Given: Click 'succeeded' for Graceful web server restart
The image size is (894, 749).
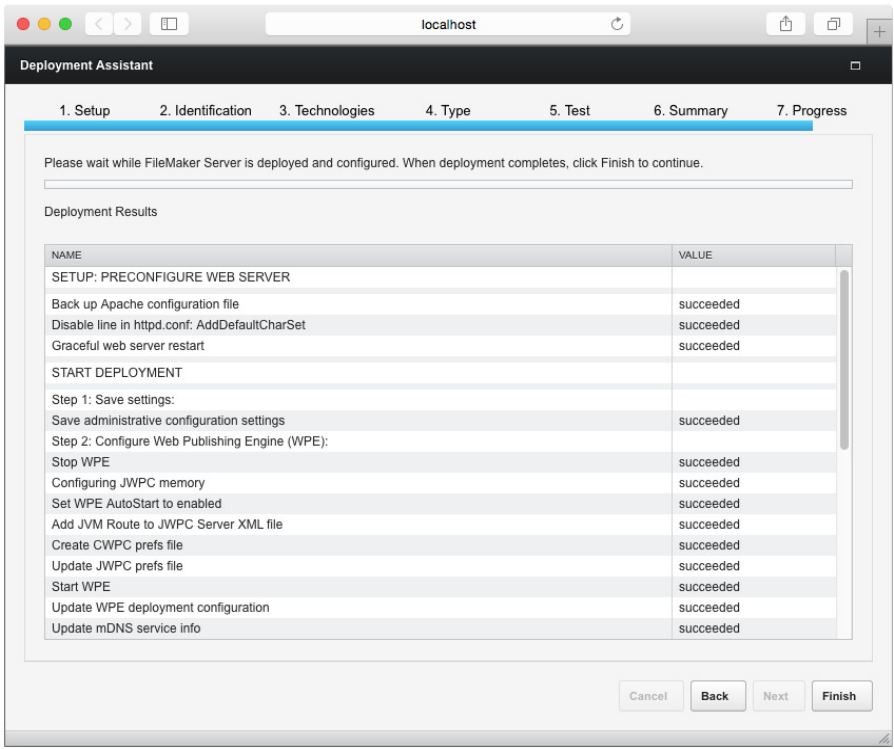Looking at the screenshot, I should pos(709,346).
